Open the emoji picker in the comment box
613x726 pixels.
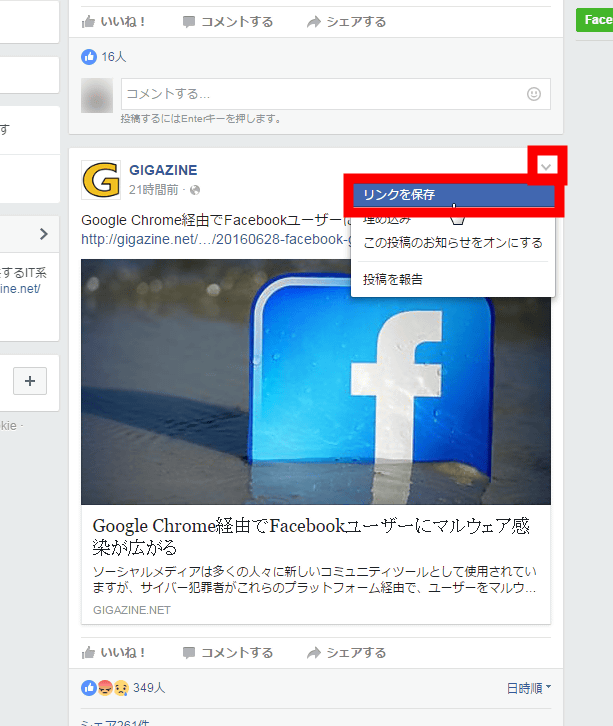[x=533, y=94]
